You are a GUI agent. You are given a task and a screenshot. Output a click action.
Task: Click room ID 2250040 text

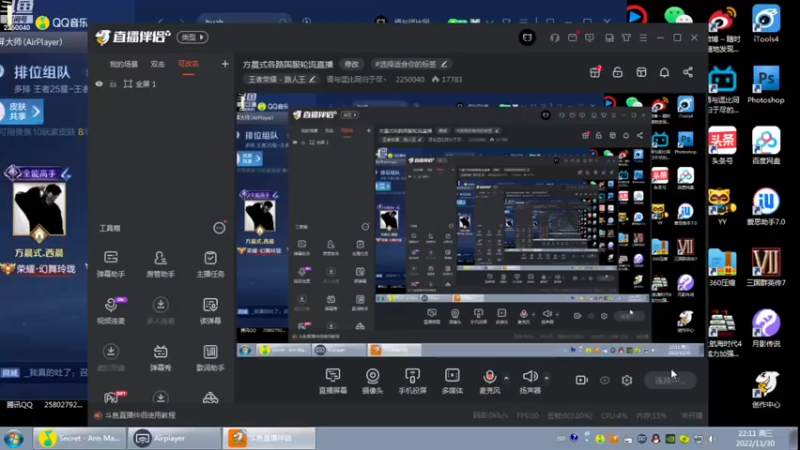pyautogui.click(x=410, y=80)
